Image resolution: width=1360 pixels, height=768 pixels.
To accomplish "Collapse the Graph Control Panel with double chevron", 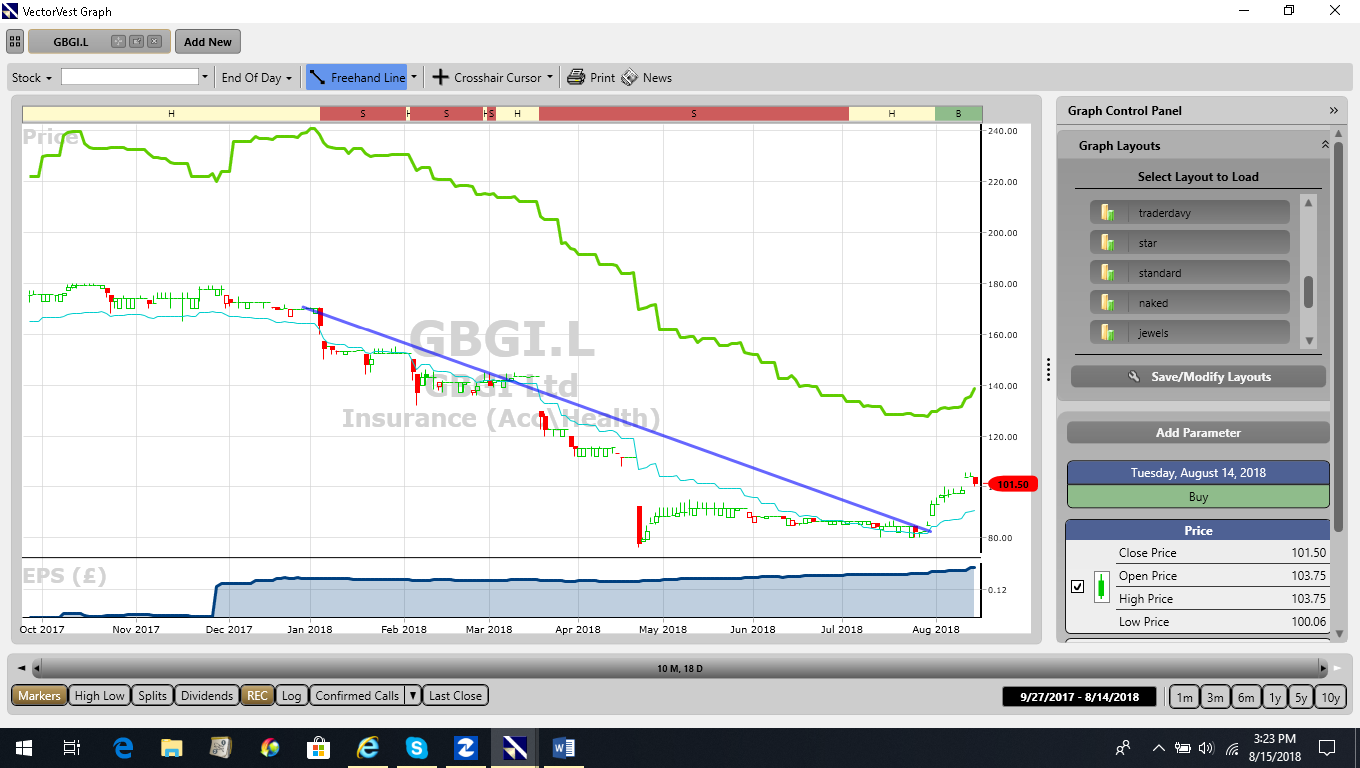I will [1333, 111].
